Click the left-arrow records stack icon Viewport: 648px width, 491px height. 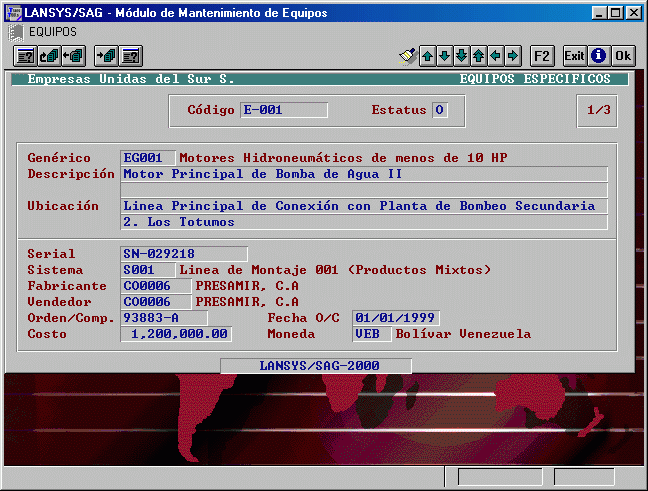(74, 56)
